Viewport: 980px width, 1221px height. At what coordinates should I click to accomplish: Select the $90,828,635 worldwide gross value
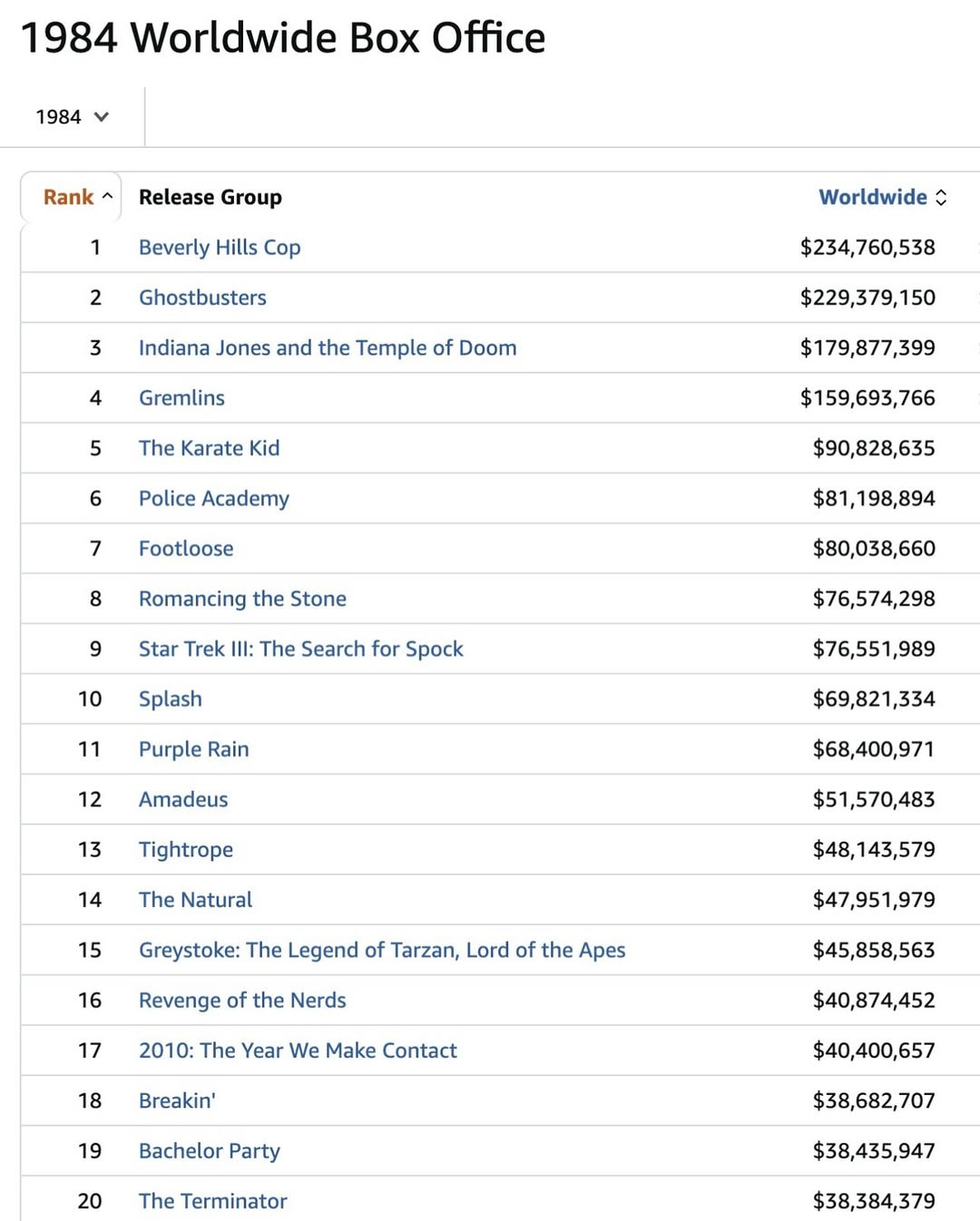click(874, 448)
